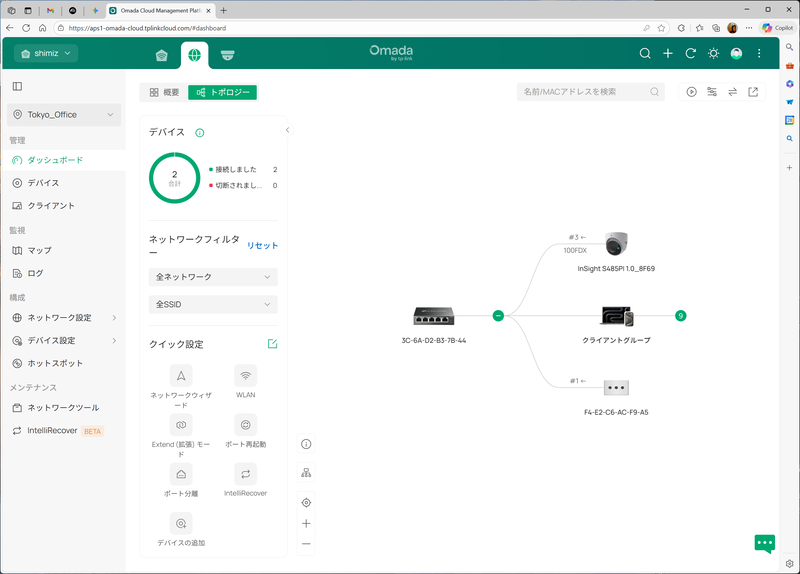This screenshot has height=574, width=800.
Task: Click the swap arrows topology icon
Action: (x=733, y=92)
